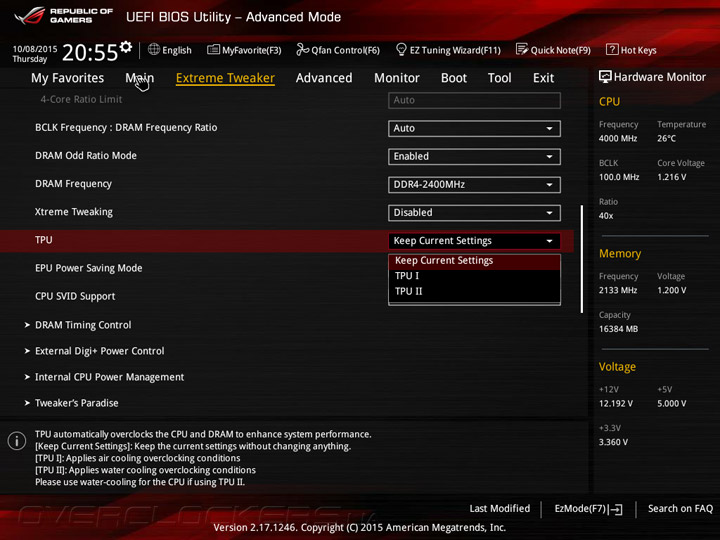Image resolution: width=720 pixels, height=540 pixels.
Task: Click the time display 20:55
Action: (90, 53)
